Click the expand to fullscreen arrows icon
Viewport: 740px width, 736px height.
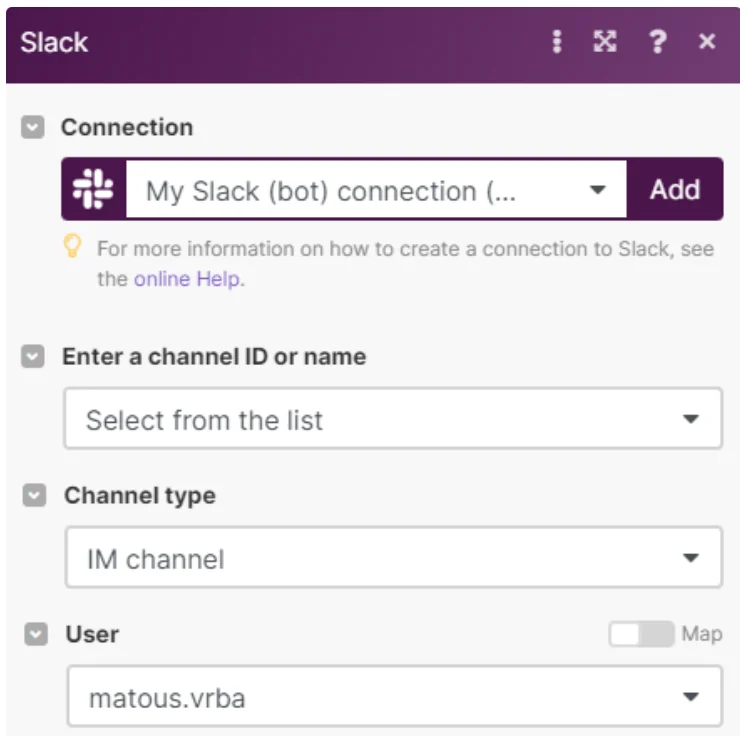[x=605, y=42]
